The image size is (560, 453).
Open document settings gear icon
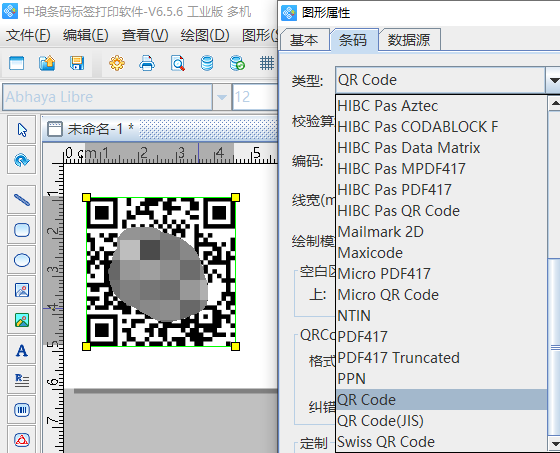tap(117, 64)
